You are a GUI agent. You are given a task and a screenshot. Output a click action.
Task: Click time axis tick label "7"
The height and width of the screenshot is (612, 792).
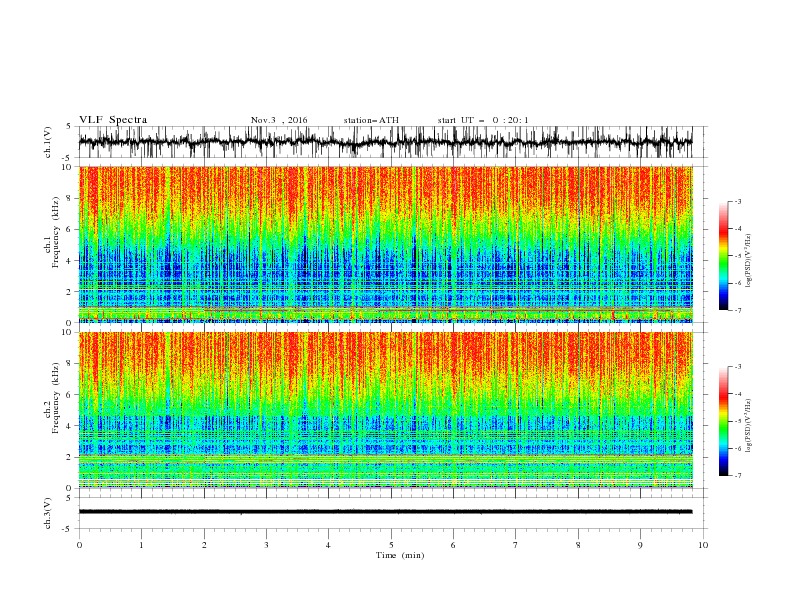point(516,545)
